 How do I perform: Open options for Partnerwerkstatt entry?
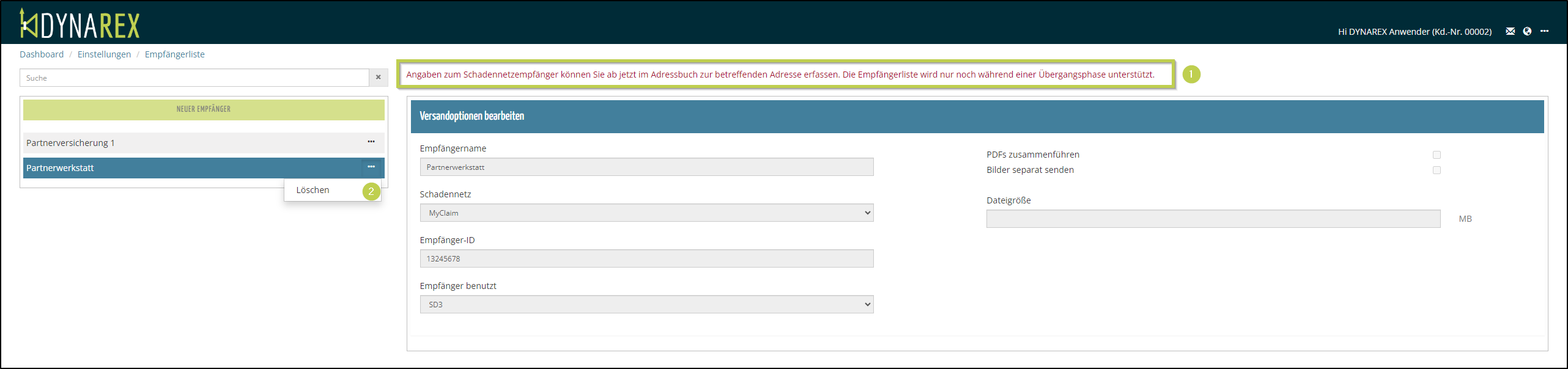371,167
